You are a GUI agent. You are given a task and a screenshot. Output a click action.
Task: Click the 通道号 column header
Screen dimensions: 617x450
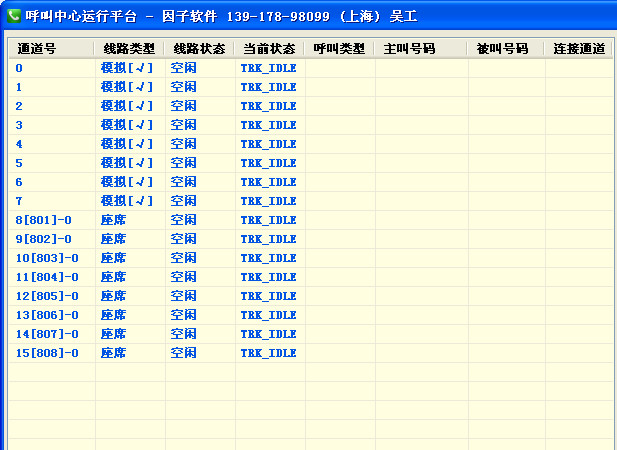pyautogui.click(x=37, y=48)
